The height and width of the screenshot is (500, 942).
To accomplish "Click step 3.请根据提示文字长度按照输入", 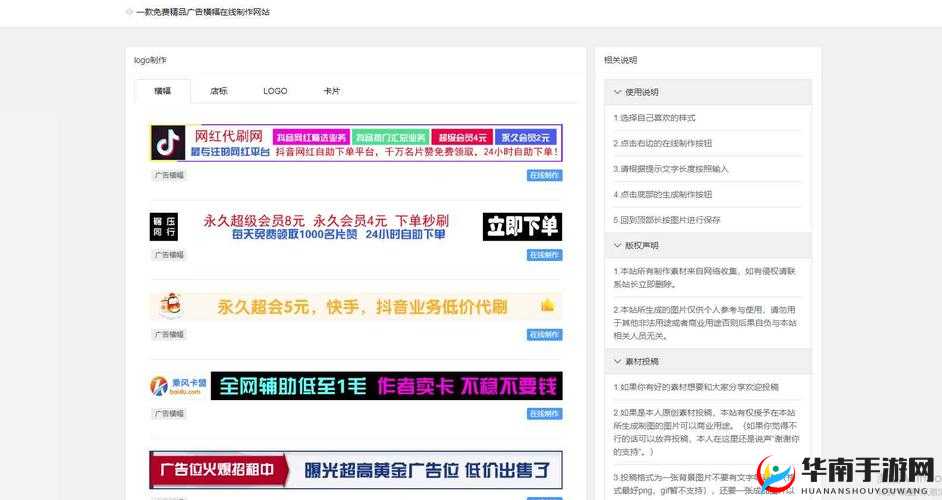I will coord(670,169).
